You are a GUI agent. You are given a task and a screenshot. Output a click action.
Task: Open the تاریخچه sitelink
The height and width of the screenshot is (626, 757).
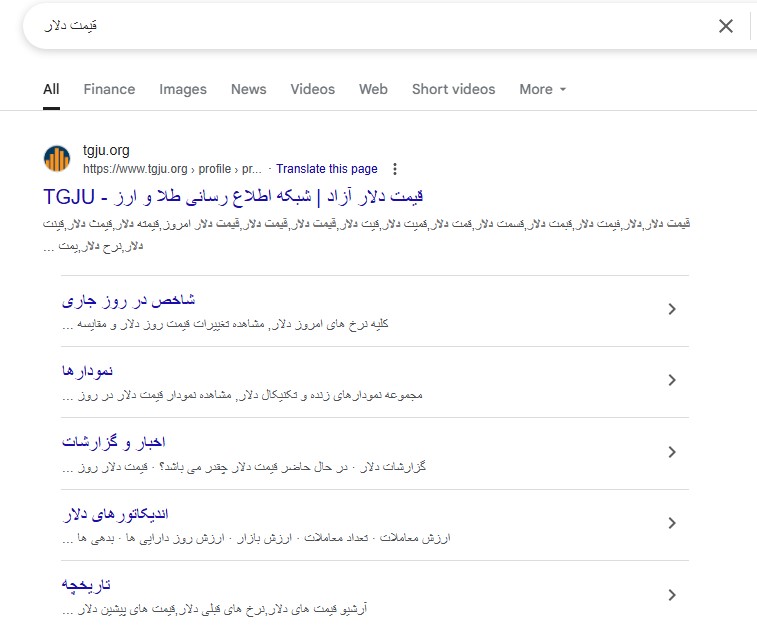(x=86, y=585)
